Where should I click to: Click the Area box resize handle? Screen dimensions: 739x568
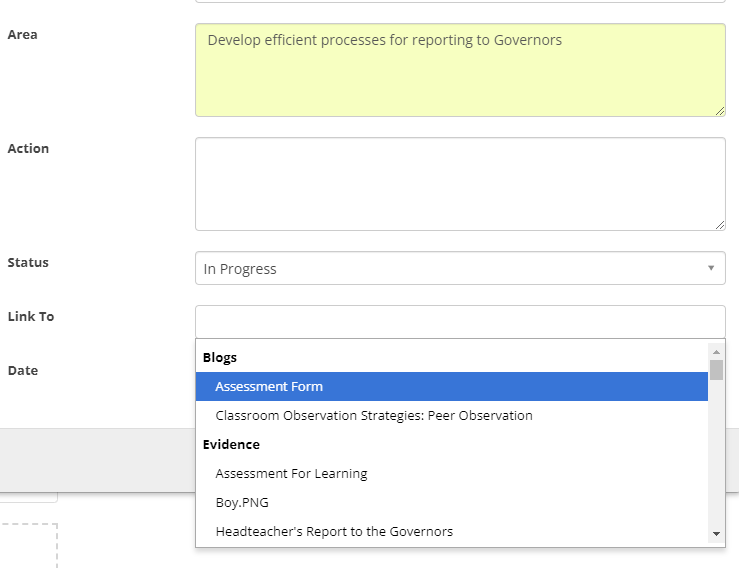718,110
